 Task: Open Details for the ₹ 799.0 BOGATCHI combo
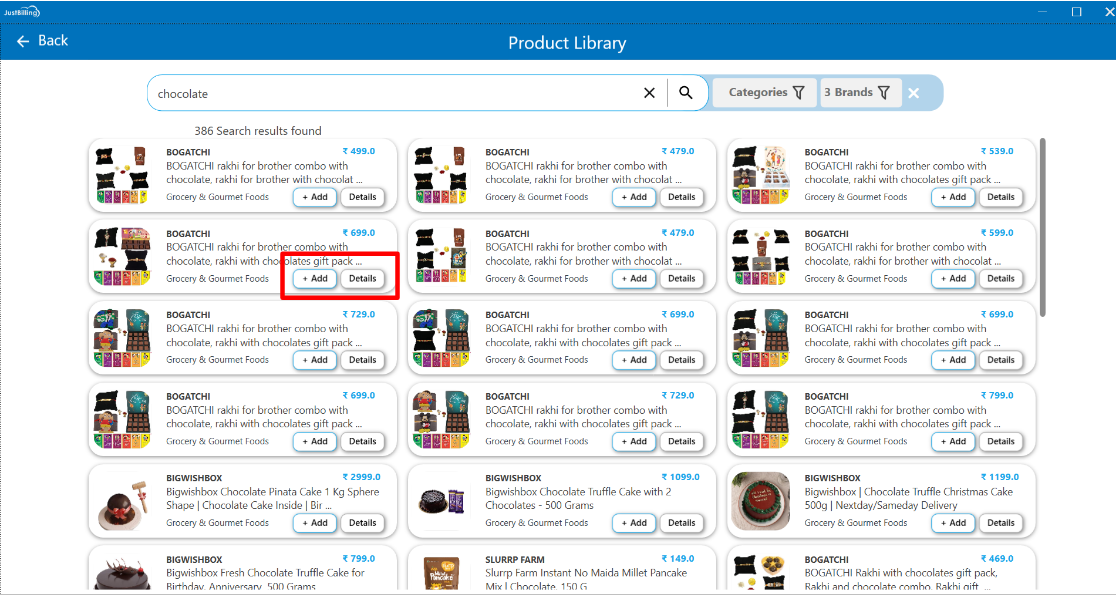click(x=1000, y=441)
